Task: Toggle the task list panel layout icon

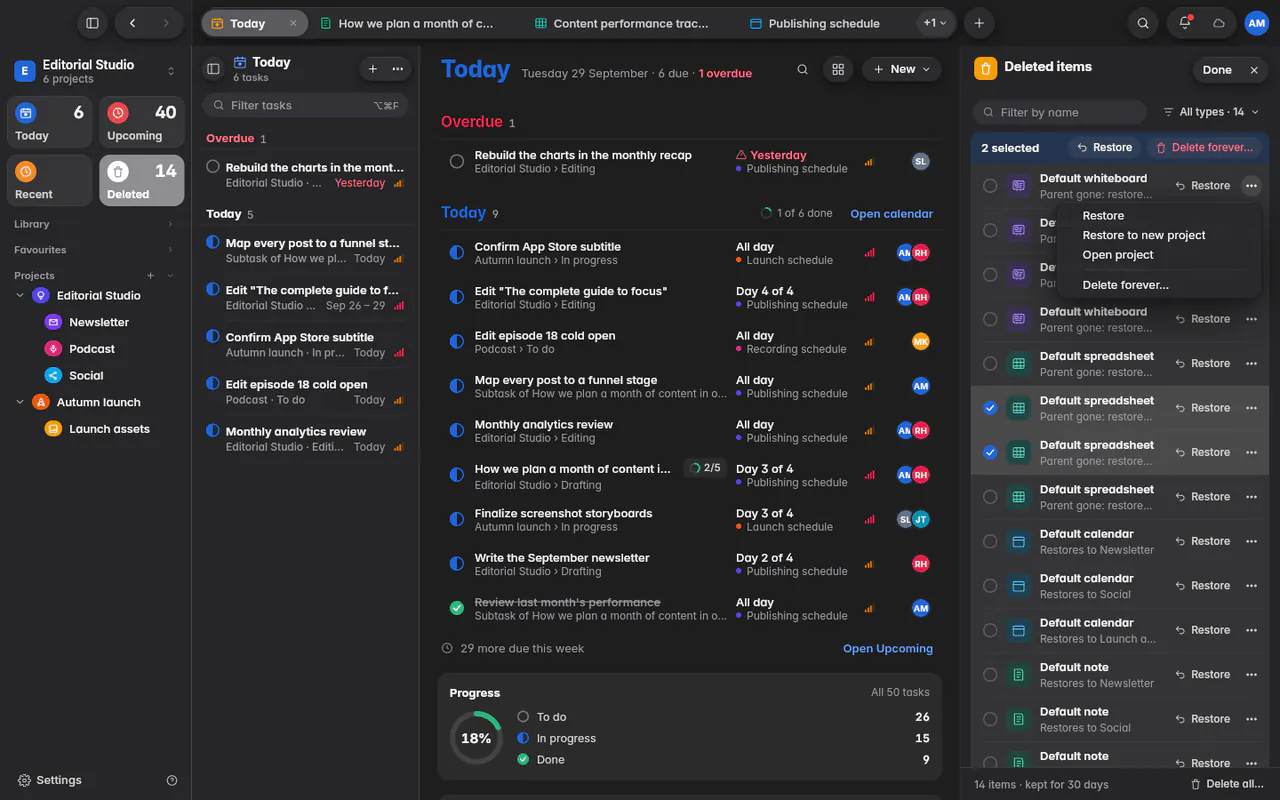Action: [213, 69]
